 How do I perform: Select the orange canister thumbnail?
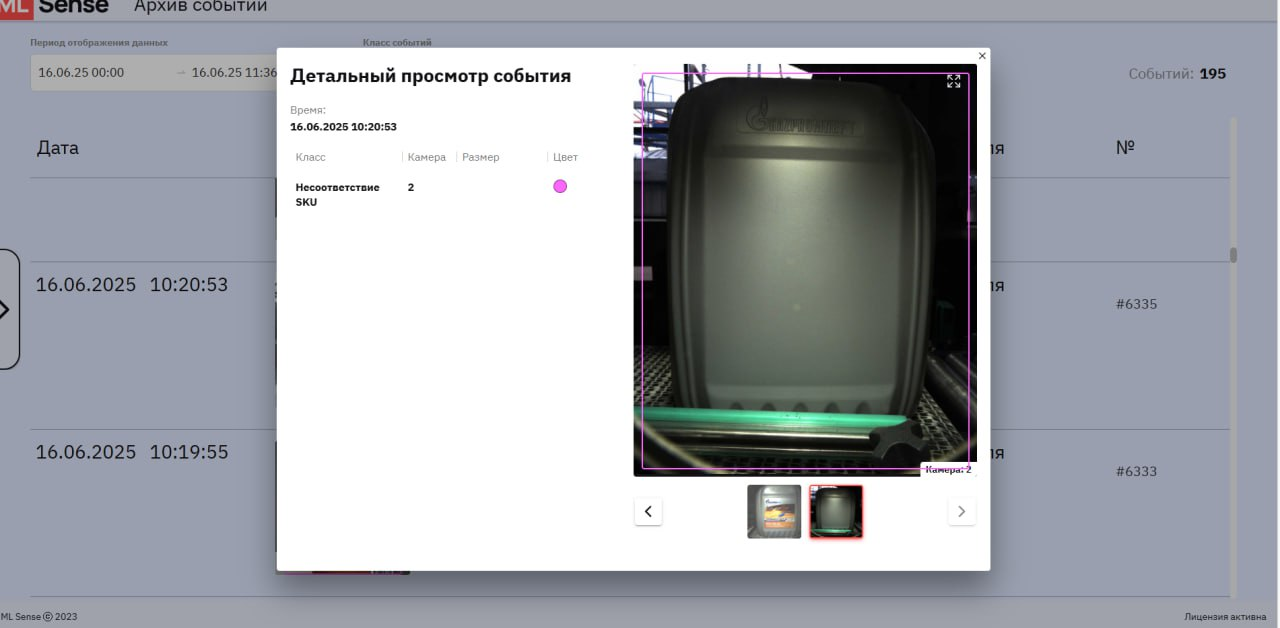[x=774, y=512]
